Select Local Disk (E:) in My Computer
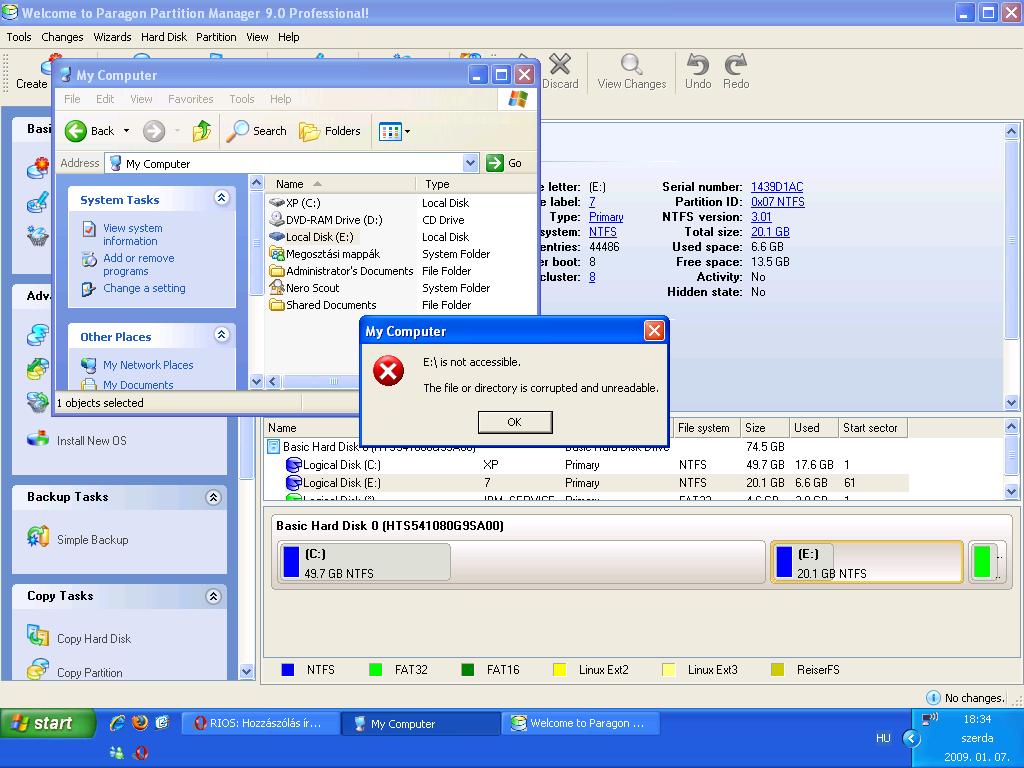 click(x=319, y=237)
